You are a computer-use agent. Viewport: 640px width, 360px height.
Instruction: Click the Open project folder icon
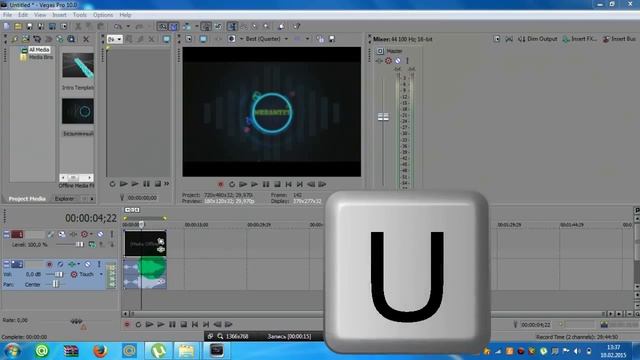[18, 27]
